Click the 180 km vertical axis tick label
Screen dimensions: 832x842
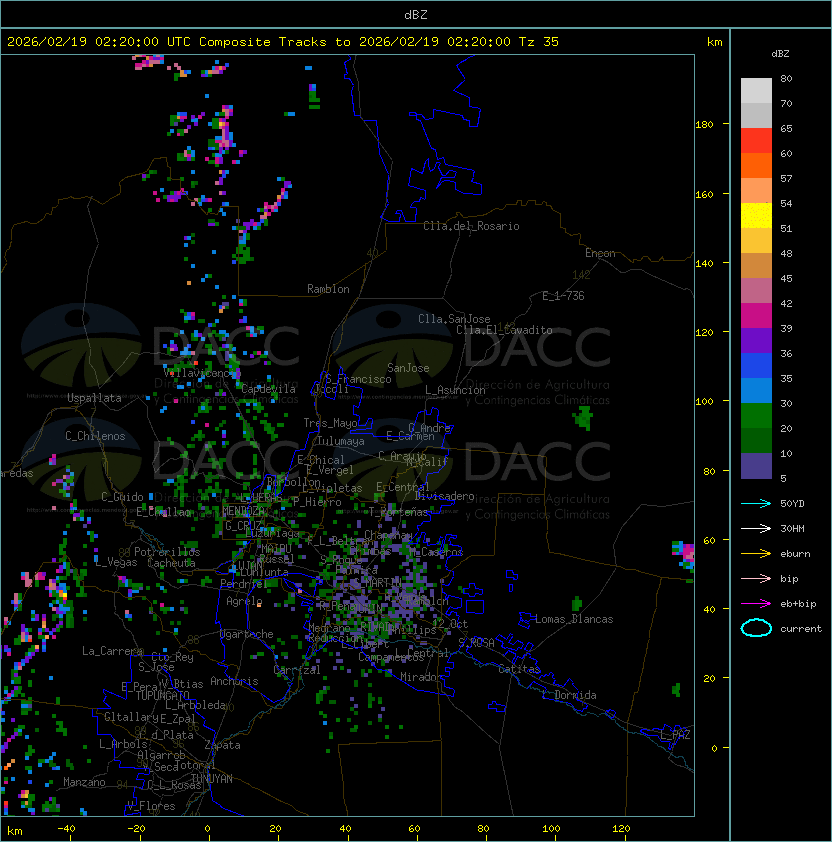pyautogui.click(x=704, y=125)
